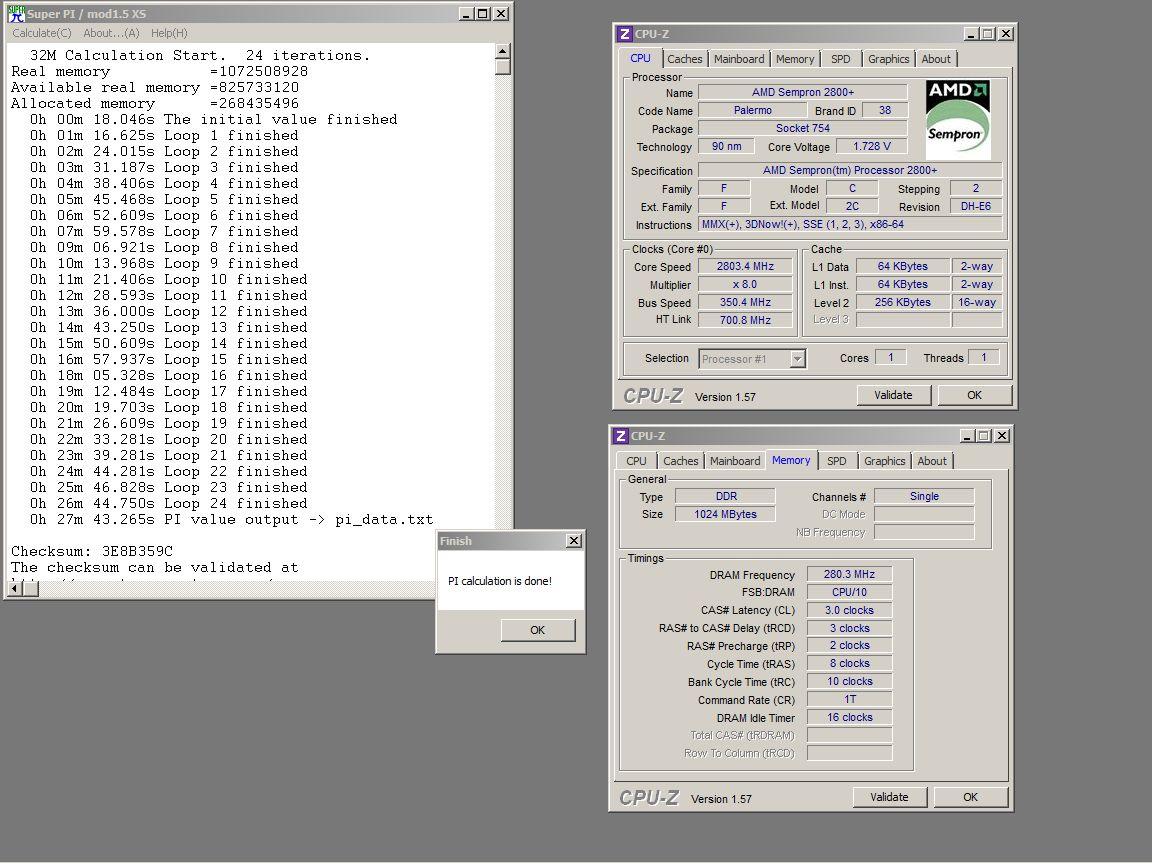1152x864 pixels.
Task: Click the Loop 24 finished line
Action: pos(168,503)
